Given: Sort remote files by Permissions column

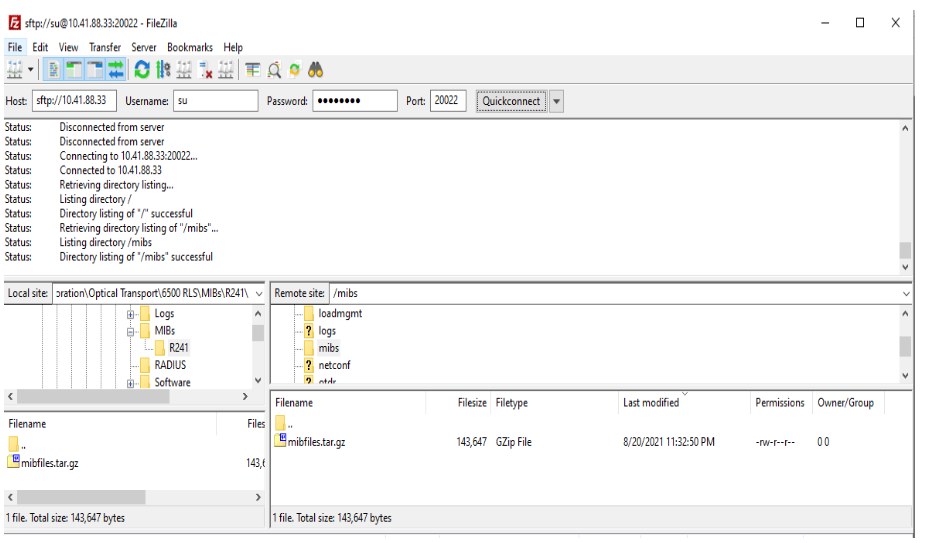Looking at the screenshot, I should [x=781, y=403].
